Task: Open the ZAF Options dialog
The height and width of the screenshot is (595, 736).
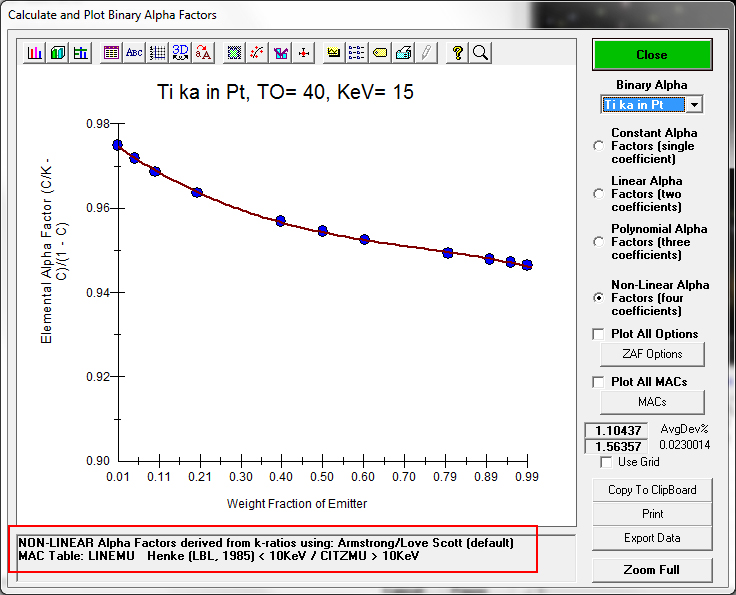Action: pyautogui.click(x=652, y=354)
